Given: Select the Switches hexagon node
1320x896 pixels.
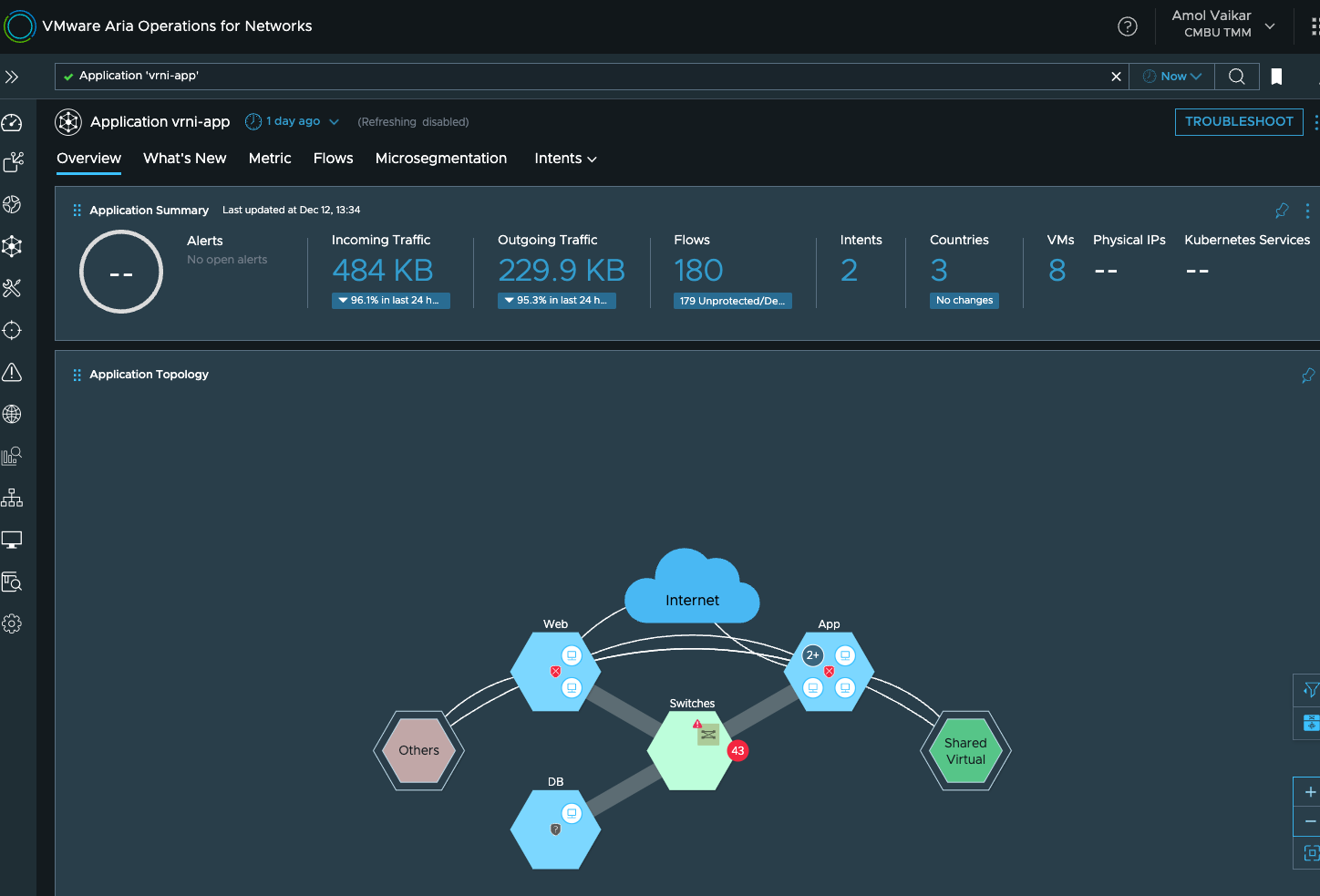Looking at the screenshot, I should (692, 750).
